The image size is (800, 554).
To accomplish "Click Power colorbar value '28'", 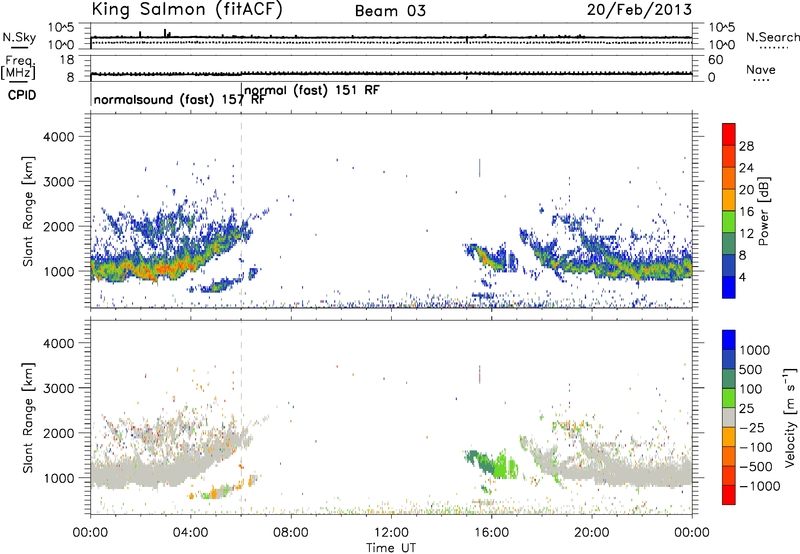I will coord(746,146).
